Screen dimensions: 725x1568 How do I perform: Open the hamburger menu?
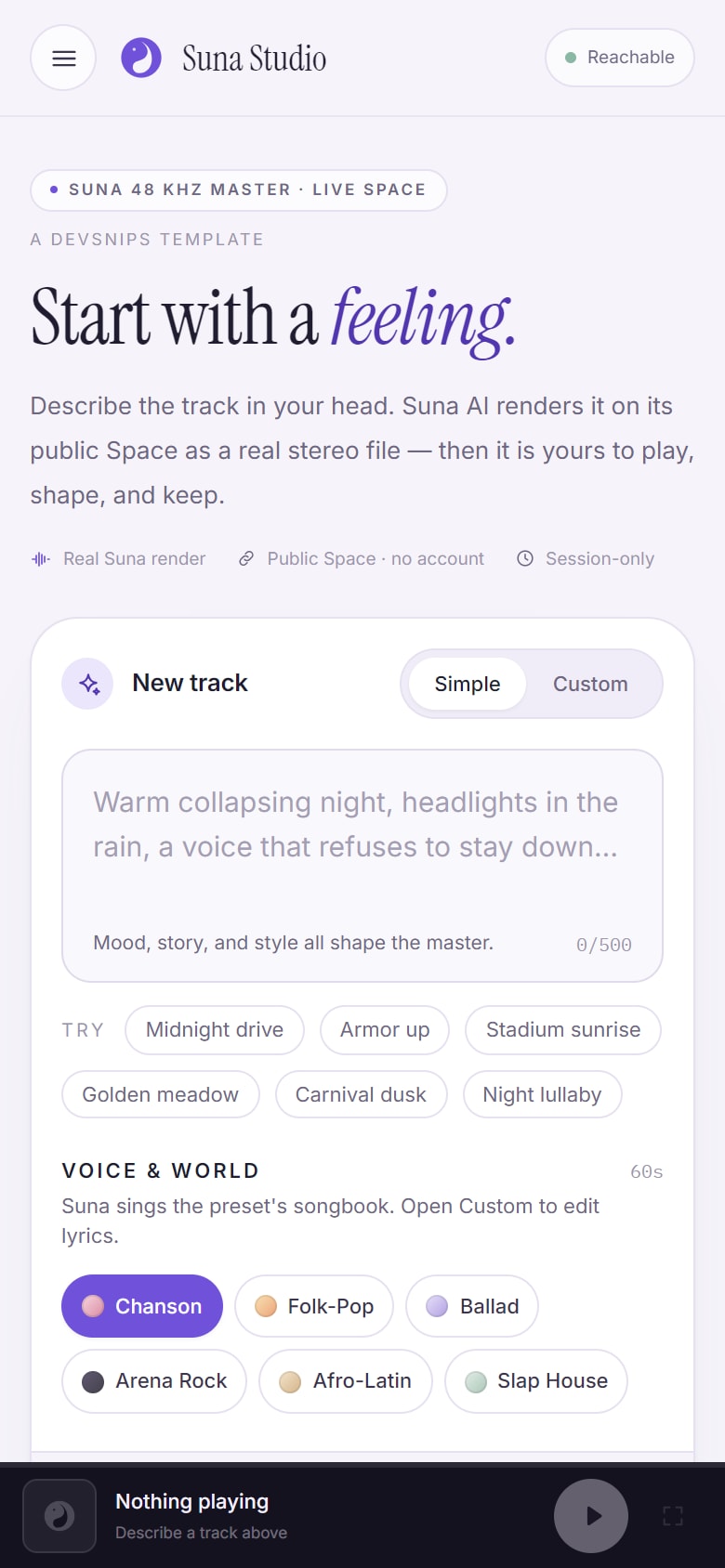63,58
